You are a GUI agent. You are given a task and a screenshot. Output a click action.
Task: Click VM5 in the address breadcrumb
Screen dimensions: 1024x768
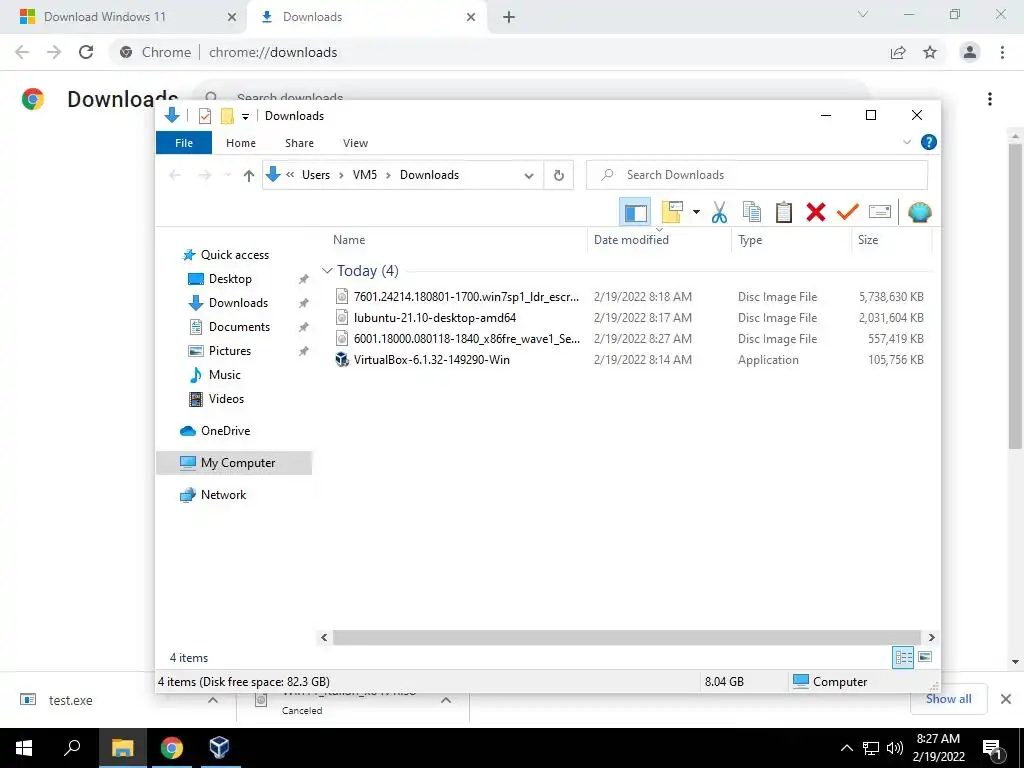click(x=364, y=175)
